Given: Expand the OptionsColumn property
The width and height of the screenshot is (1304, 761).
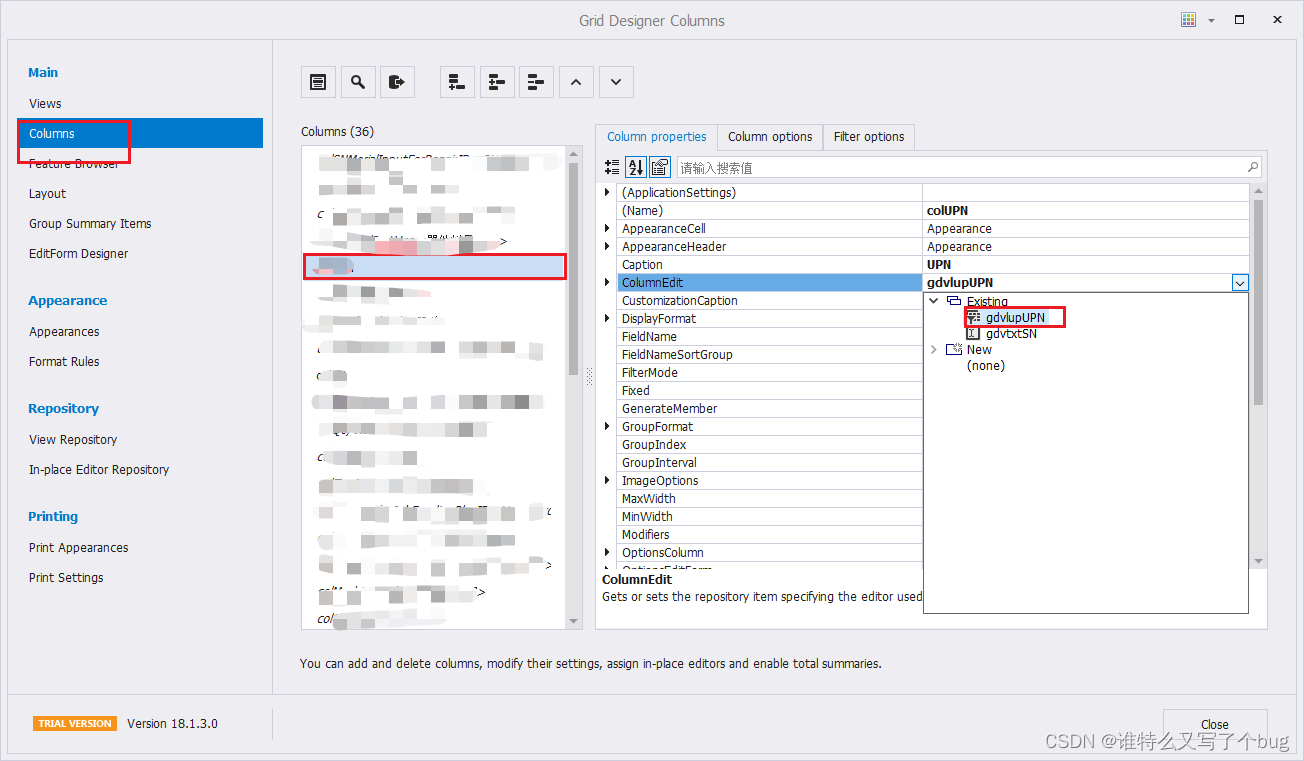Looking at the screenshot, I should point(607,552).
